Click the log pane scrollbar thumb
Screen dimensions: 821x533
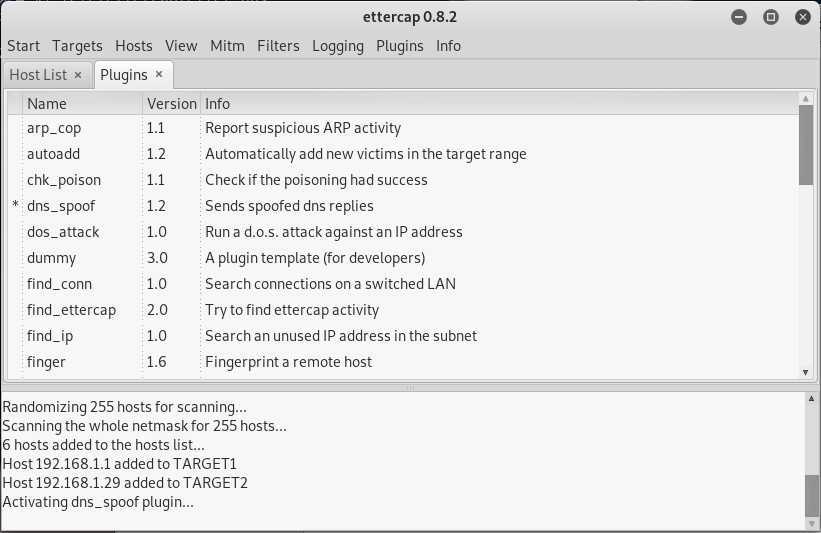[x=812, y=492]
